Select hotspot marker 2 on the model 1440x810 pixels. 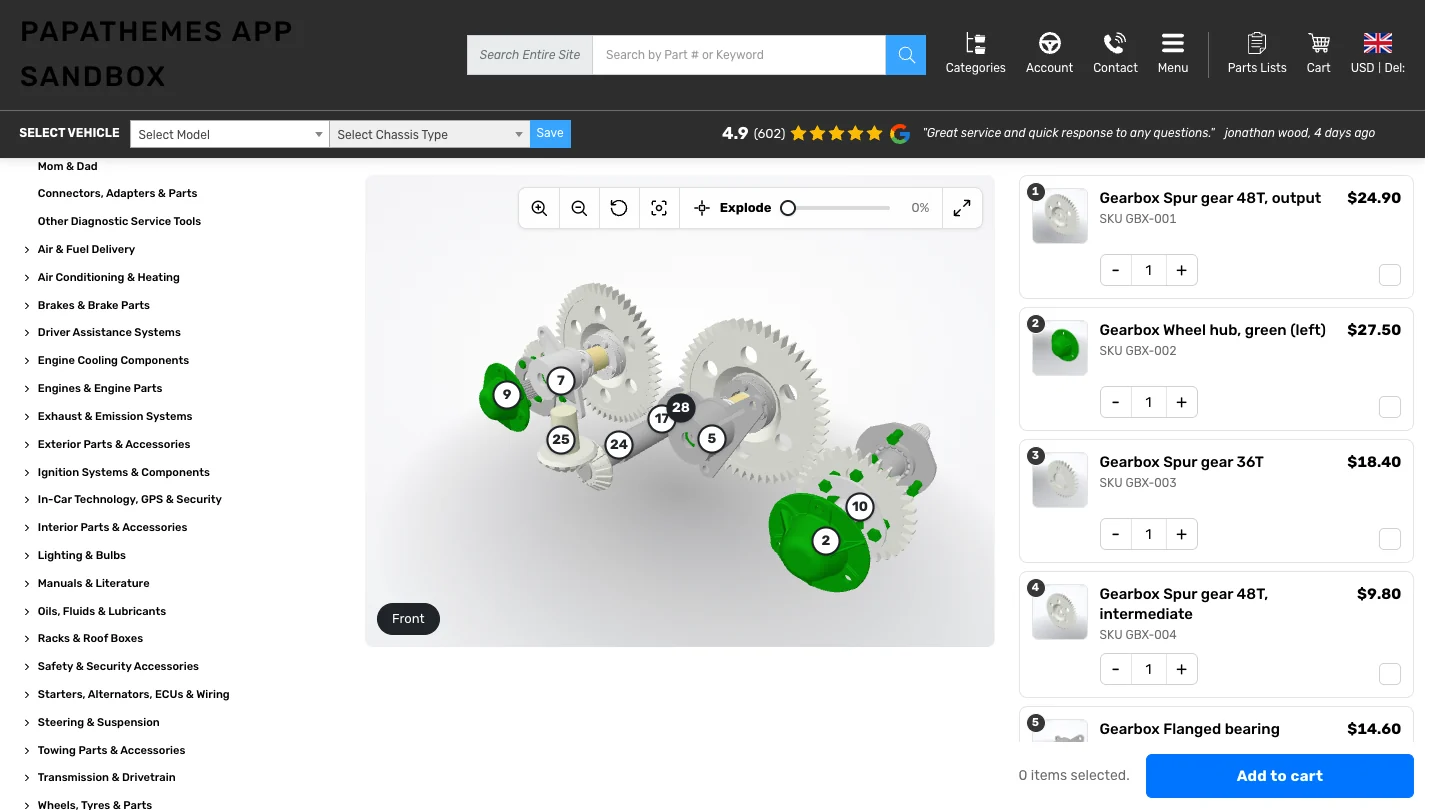point(825,541)
